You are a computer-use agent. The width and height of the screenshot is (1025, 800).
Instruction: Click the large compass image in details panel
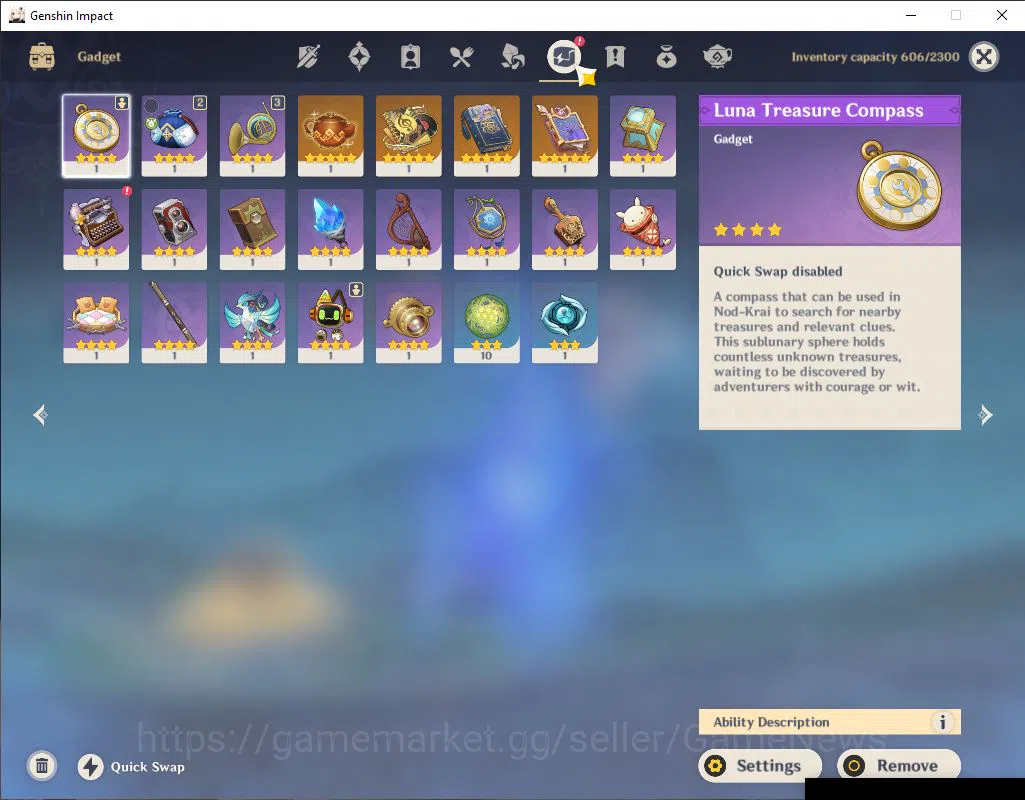tap(900, 185)
